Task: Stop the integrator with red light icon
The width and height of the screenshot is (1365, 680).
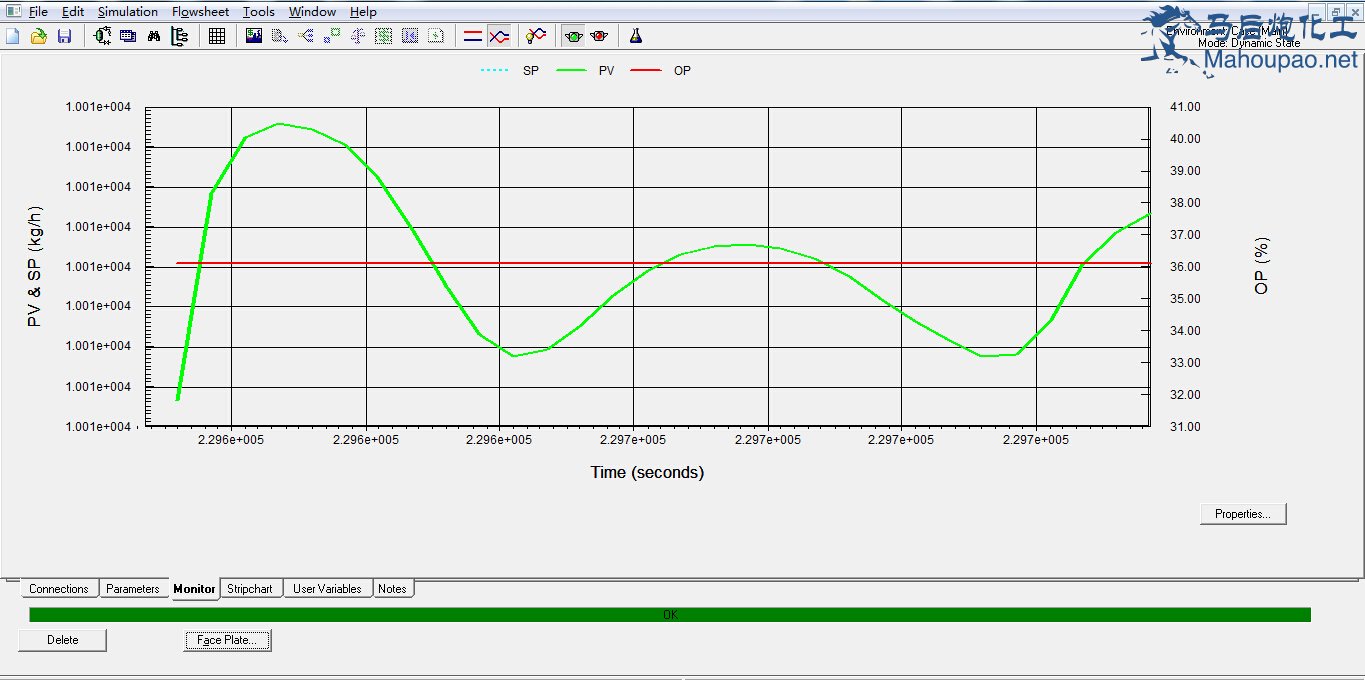Action: (x=599, y=36)
